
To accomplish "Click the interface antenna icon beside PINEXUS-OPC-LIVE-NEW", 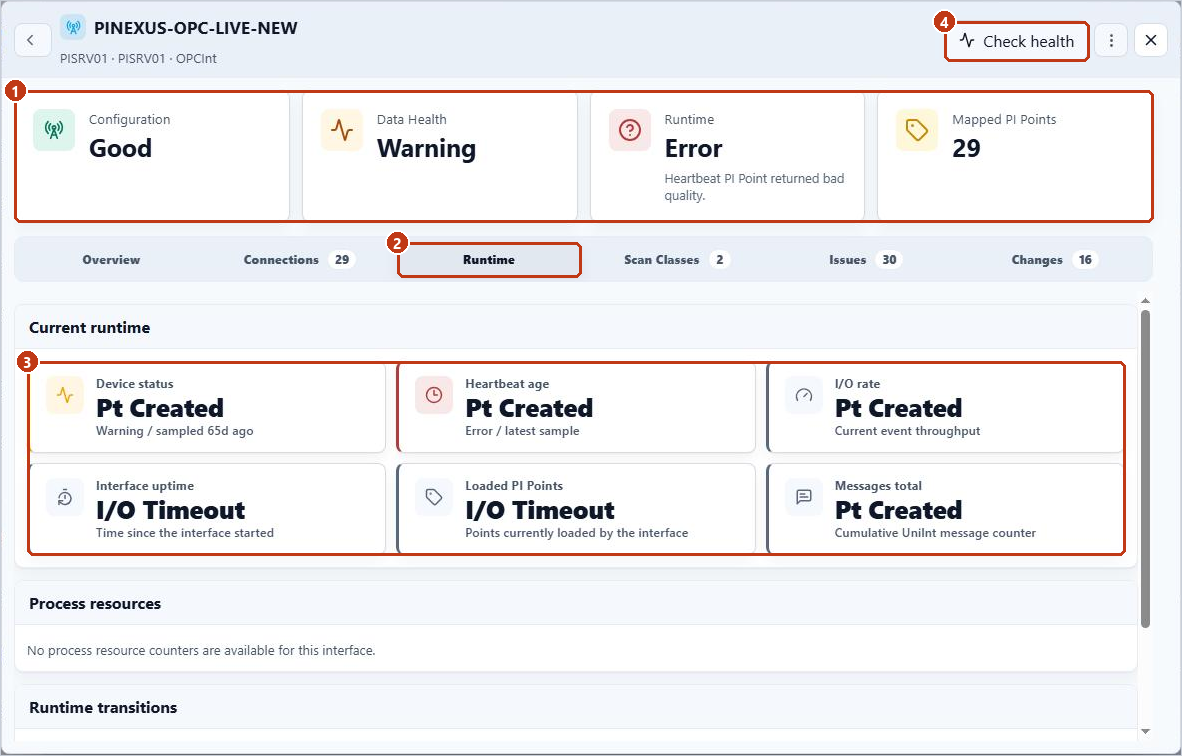I will (x=73, y=28).
